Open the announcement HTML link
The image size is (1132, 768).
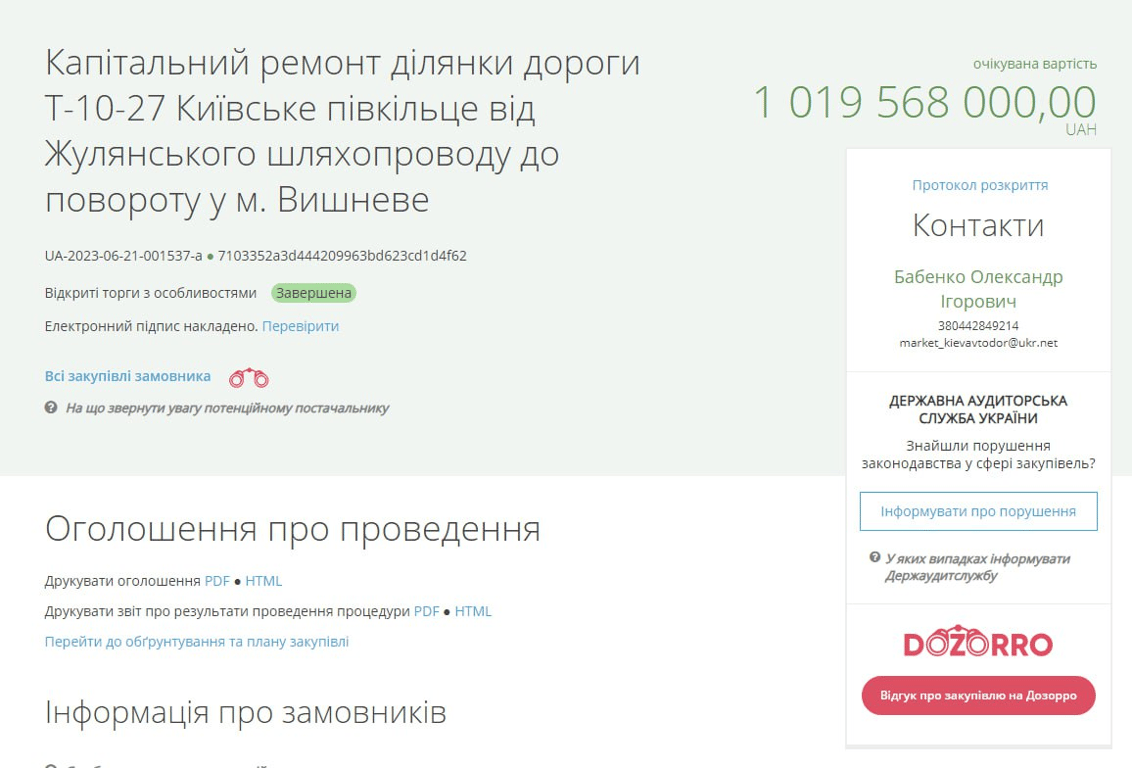[x=264, y=581]
